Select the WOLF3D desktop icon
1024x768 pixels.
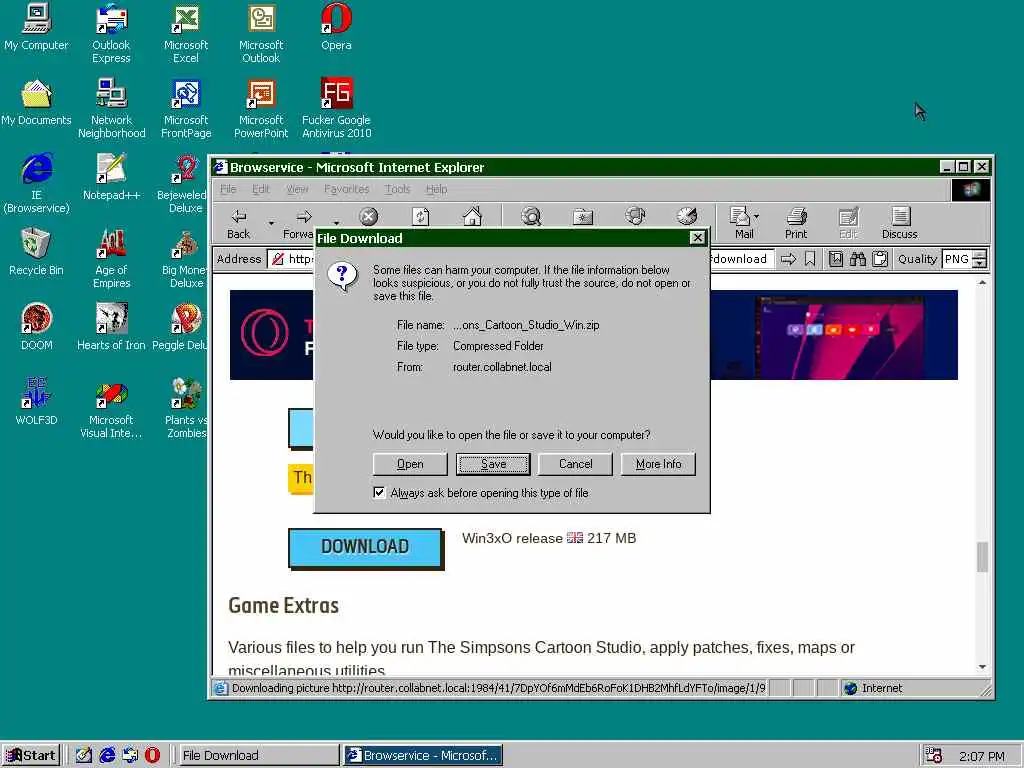(37, 402)
